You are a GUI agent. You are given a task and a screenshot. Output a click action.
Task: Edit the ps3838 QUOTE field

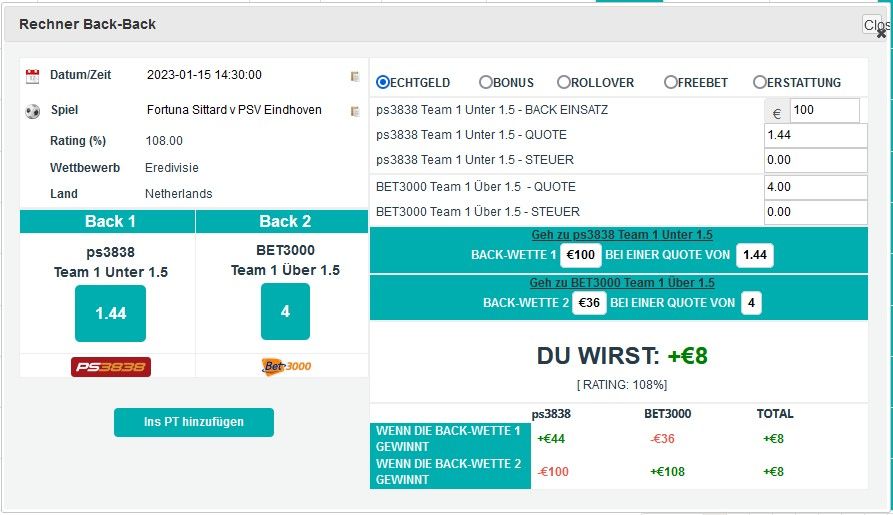coord(816,136)
